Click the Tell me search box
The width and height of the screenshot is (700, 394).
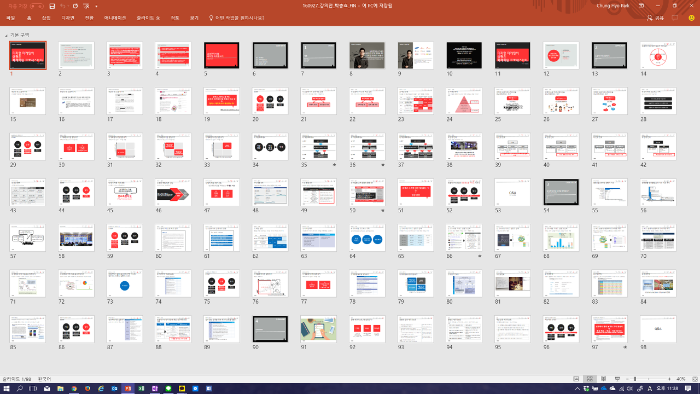click(237, 18)
